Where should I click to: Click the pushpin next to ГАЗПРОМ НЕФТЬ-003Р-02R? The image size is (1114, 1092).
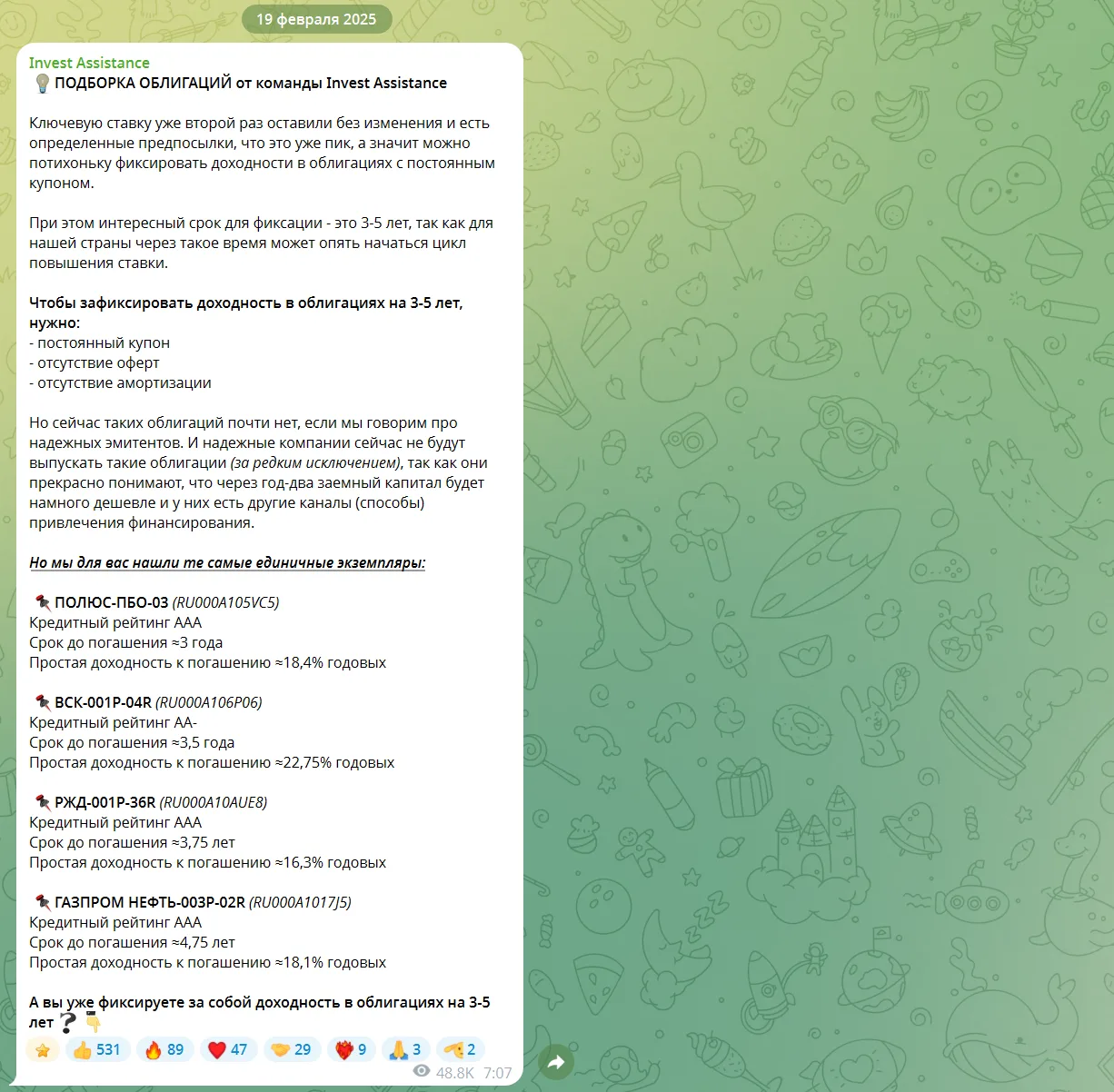coord(42,902)
